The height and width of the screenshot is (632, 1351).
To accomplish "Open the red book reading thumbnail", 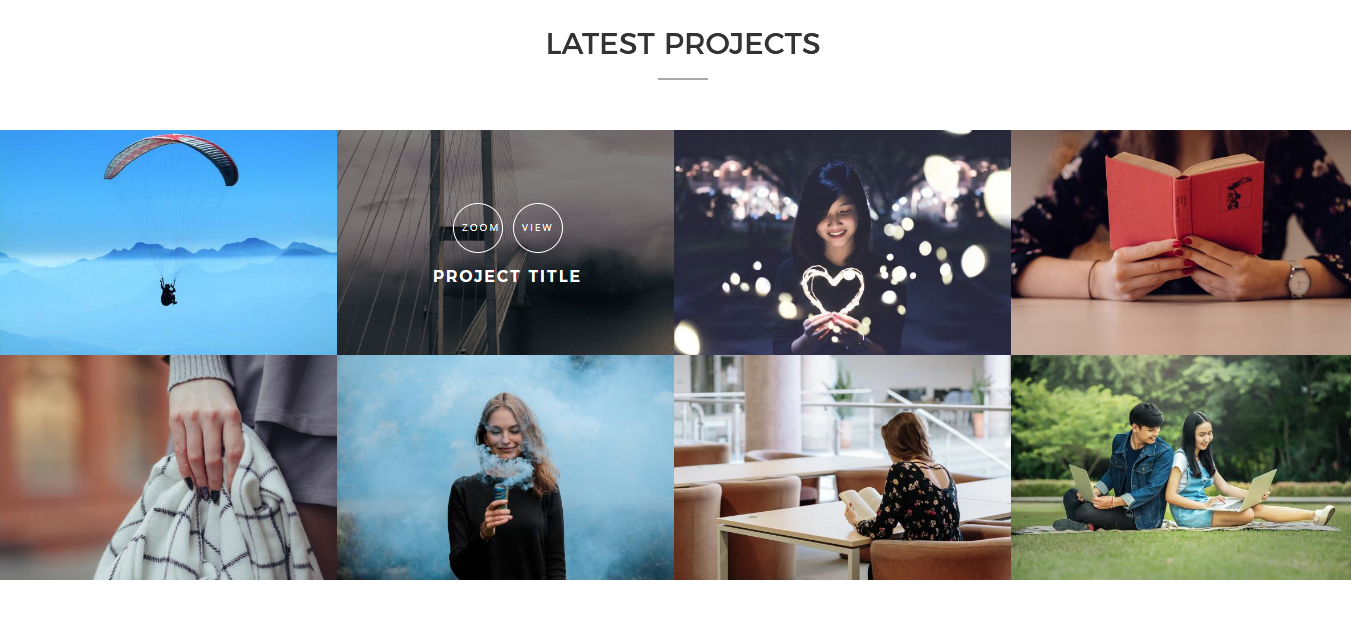I will (1181, 242).
